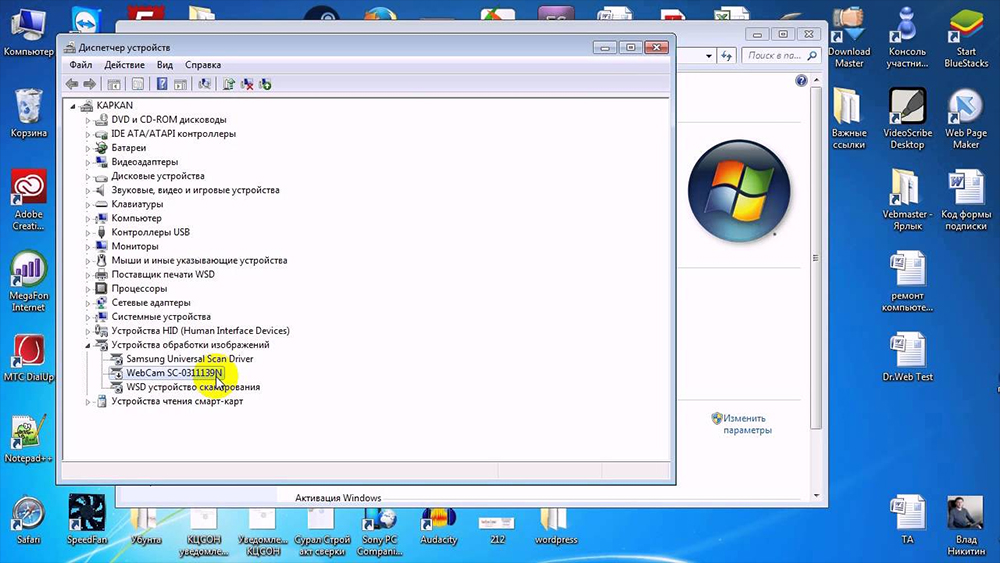Click the Enable device green toolbar icon
The height and width of the screenshot is (563, 1000).
(265, 85)
